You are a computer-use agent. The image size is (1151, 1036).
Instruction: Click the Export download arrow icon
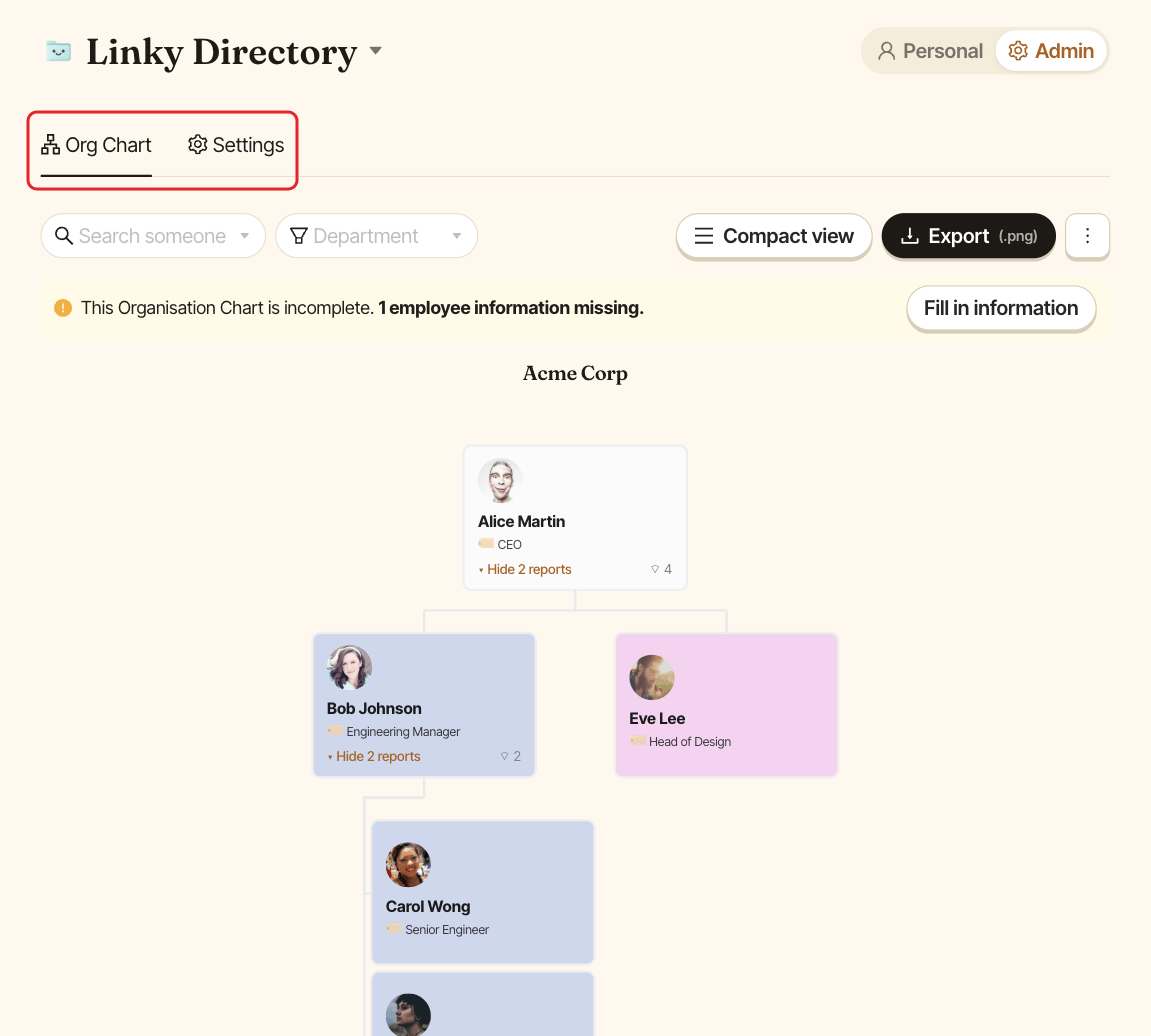point(909,236)
